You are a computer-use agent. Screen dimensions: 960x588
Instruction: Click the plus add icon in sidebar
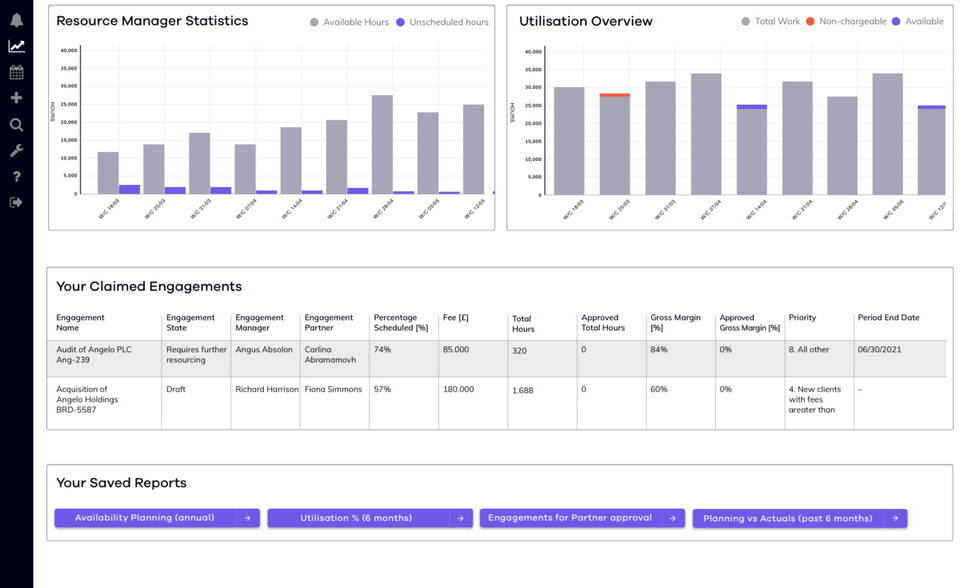click(x=16, y=98)
